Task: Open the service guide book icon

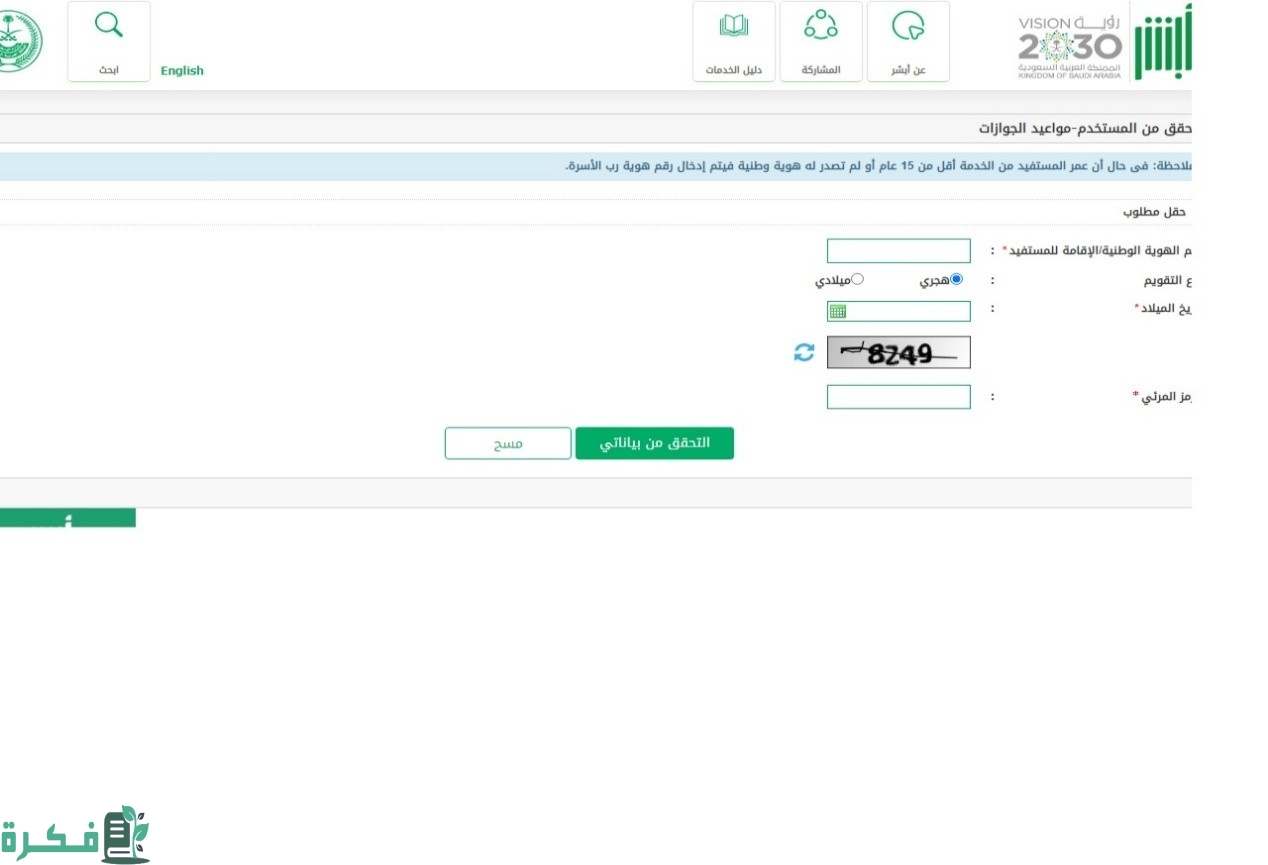Action: pos(734,27)
